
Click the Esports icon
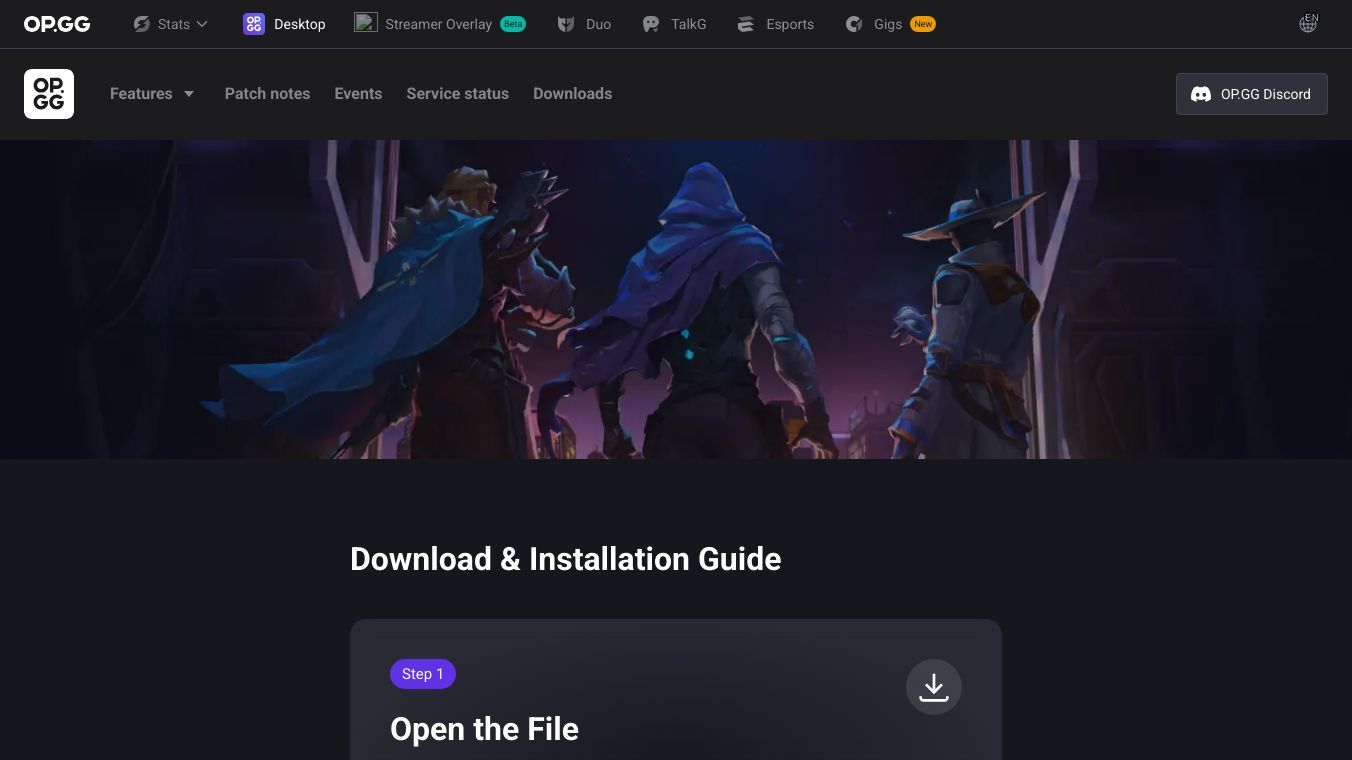(x=746, y=24)
